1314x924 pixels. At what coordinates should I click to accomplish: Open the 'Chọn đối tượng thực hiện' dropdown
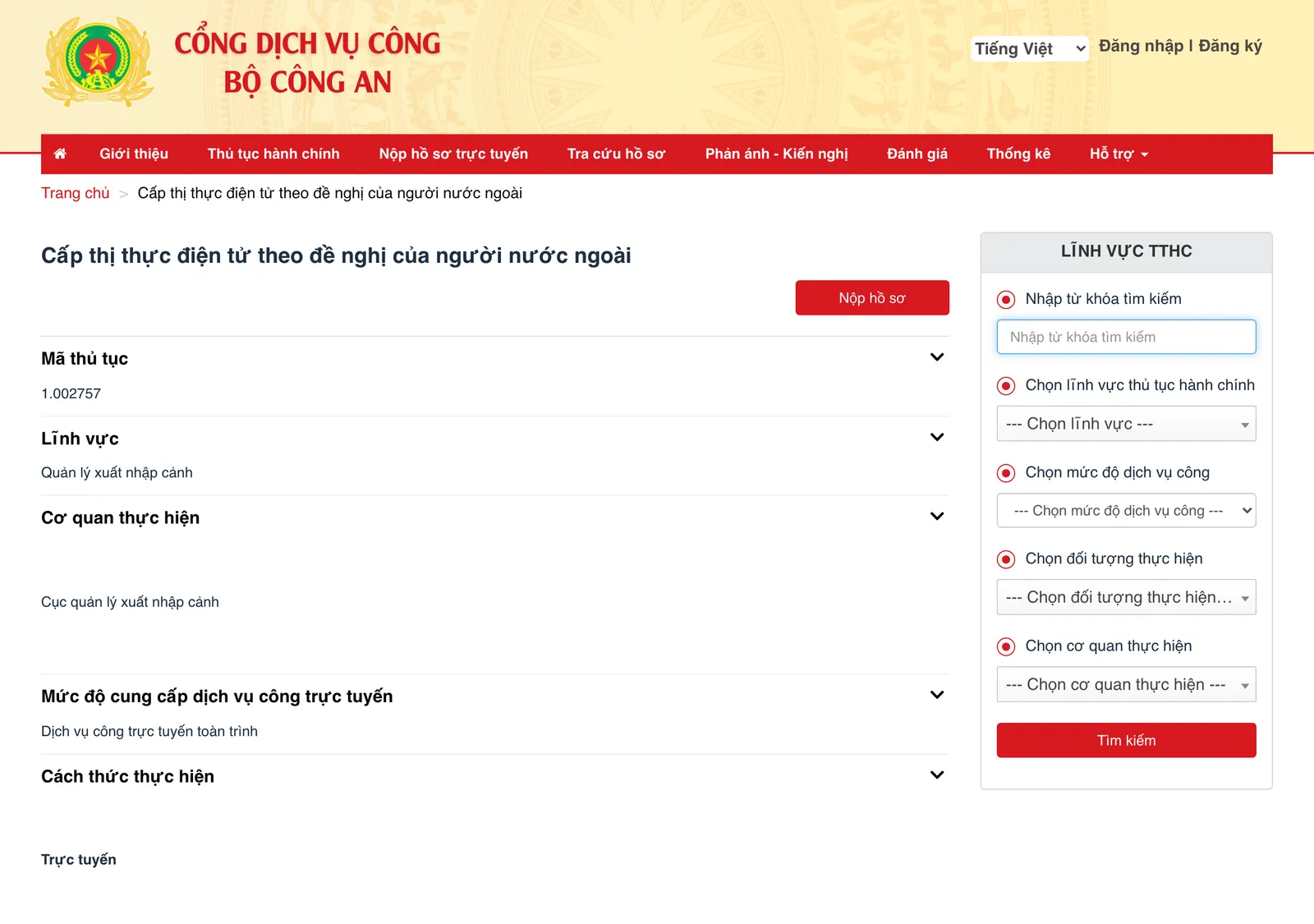pyautogui.click(x=1126, y=597)
